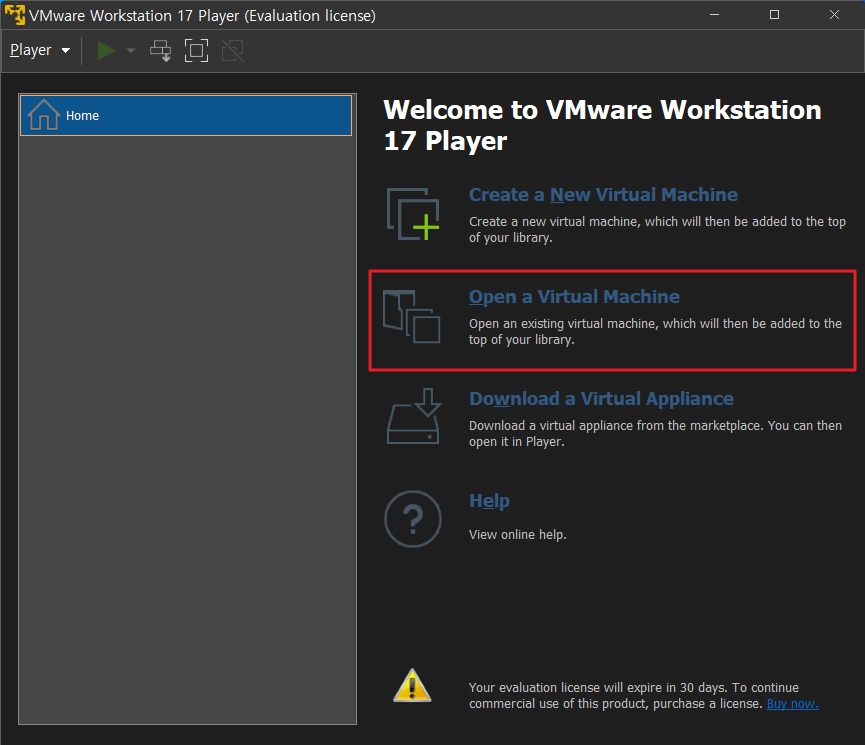Click the Welcome to VMware Workstation heading

(602, 125)
